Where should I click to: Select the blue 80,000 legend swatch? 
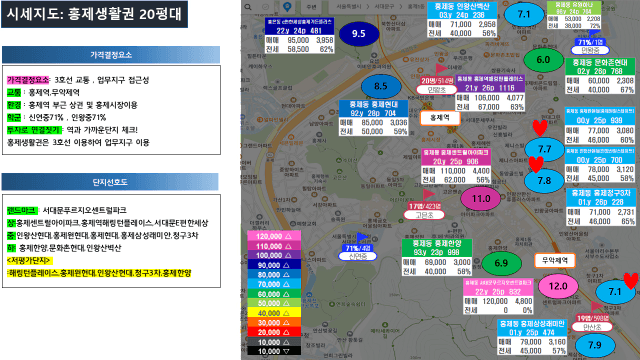pos(274,275)
